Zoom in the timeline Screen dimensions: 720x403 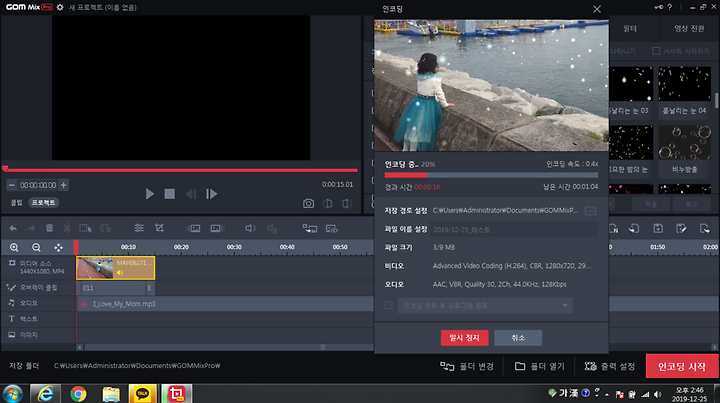pyautogui.click(x=14, y=247)
